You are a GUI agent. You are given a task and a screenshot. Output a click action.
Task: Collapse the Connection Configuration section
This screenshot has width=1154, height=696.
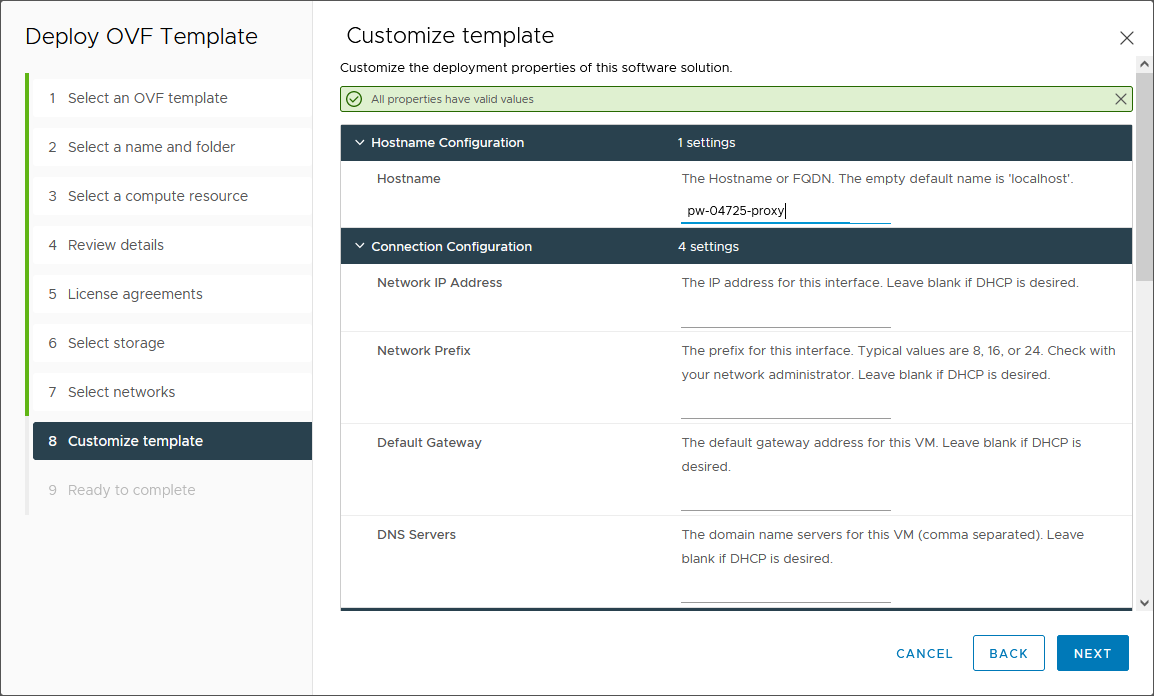(360, 247)
